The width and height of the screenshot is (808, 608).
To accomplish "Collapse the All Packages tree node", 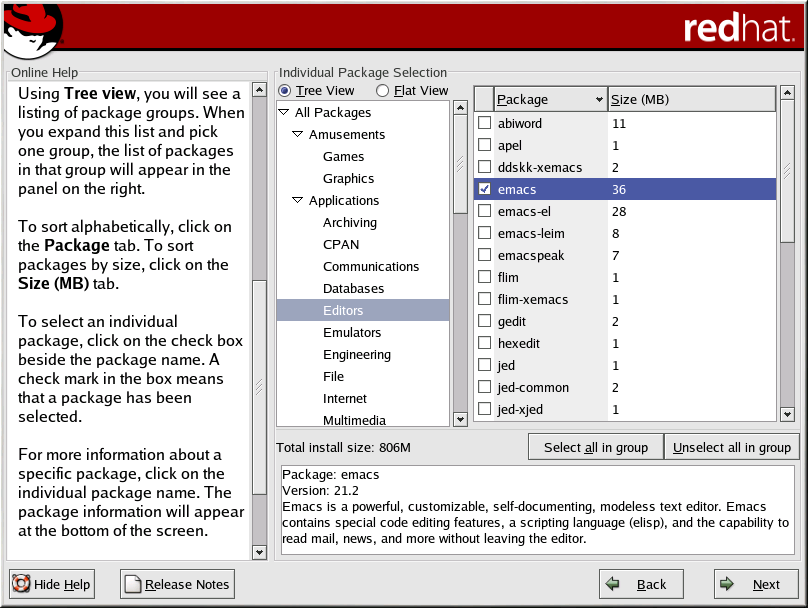I will click(285, 113).
